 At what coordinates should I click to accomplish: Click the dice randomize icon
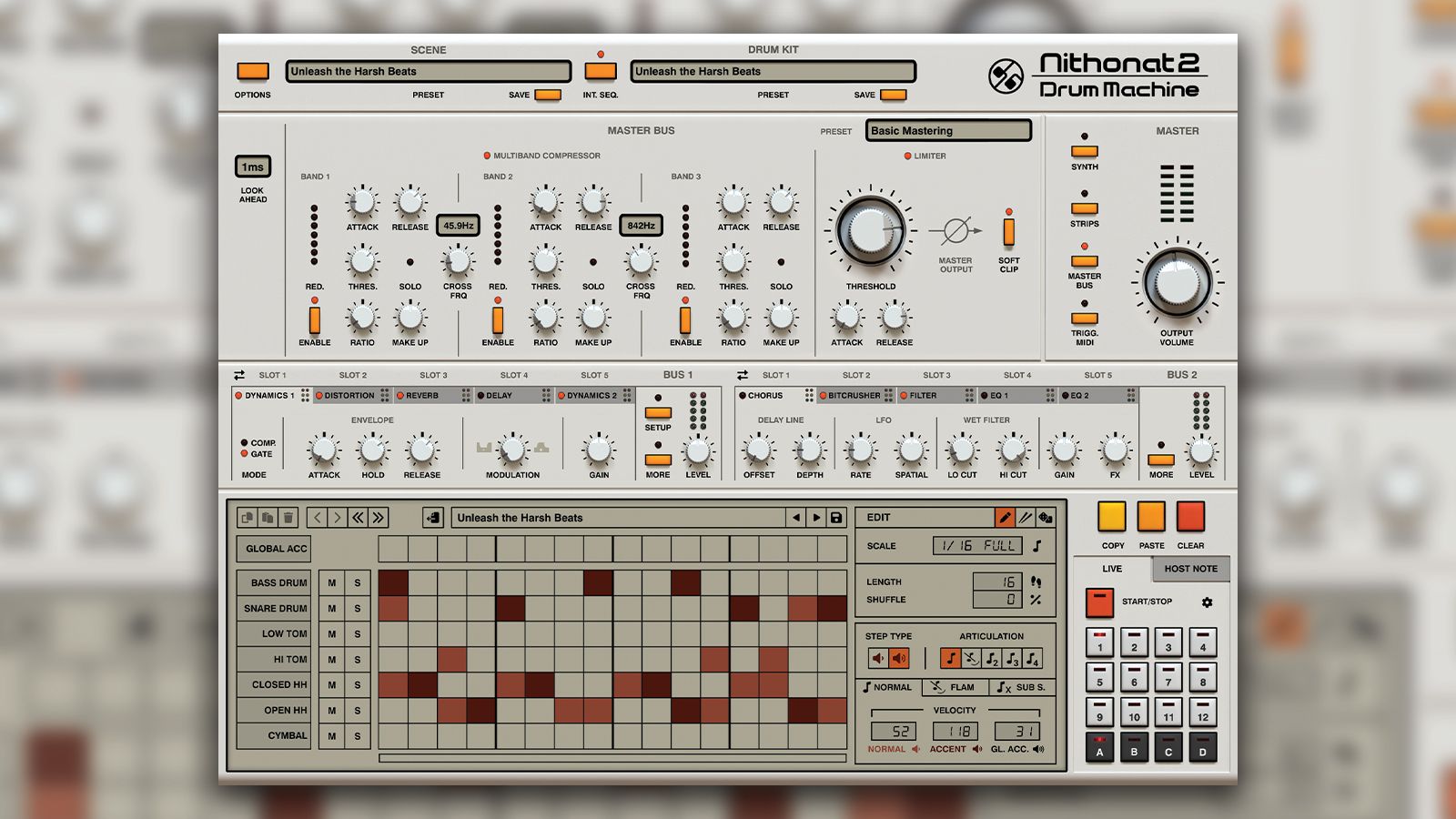(1046, 518)
